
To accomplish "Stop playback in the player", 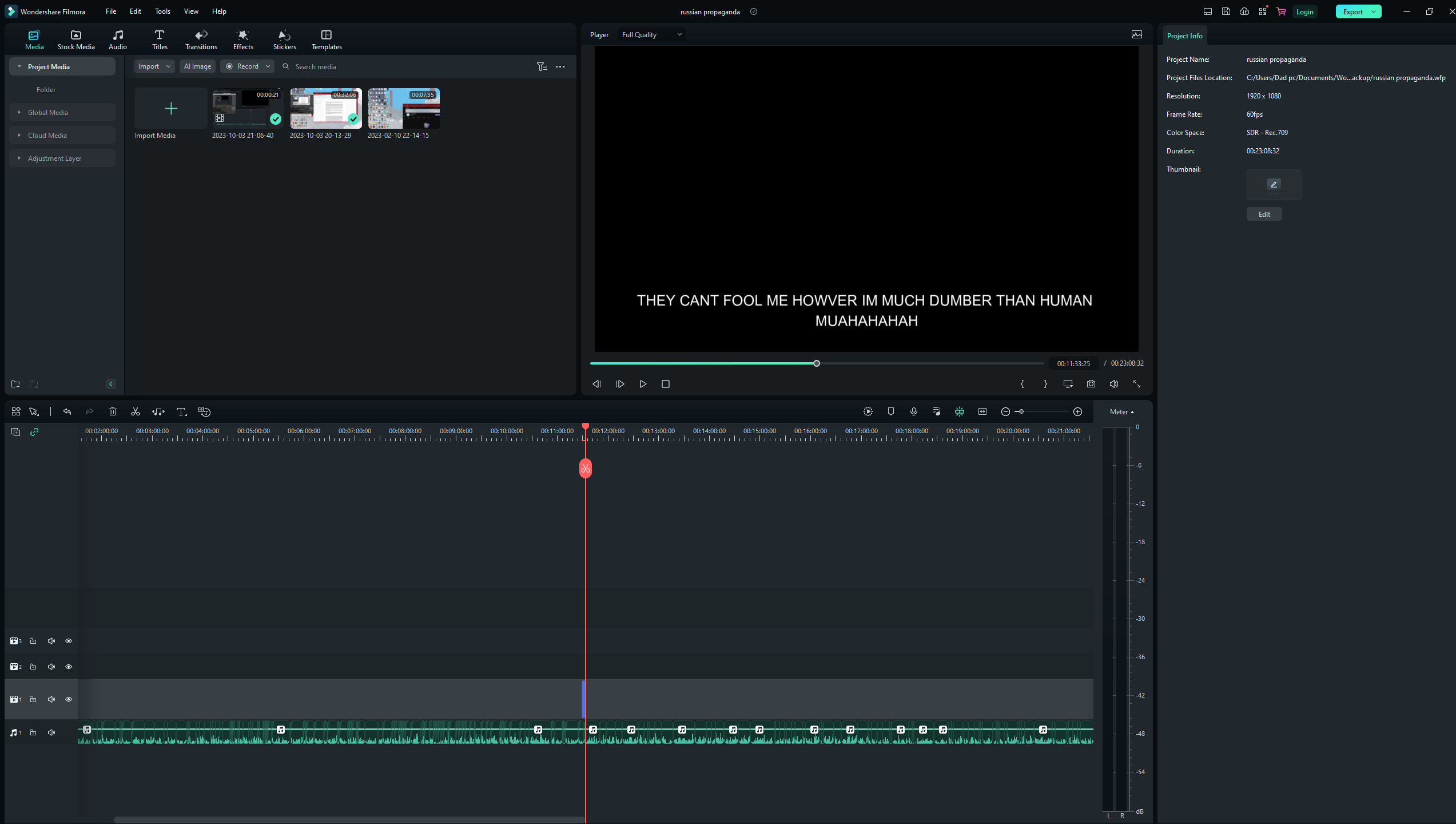I will coord(666,384).
